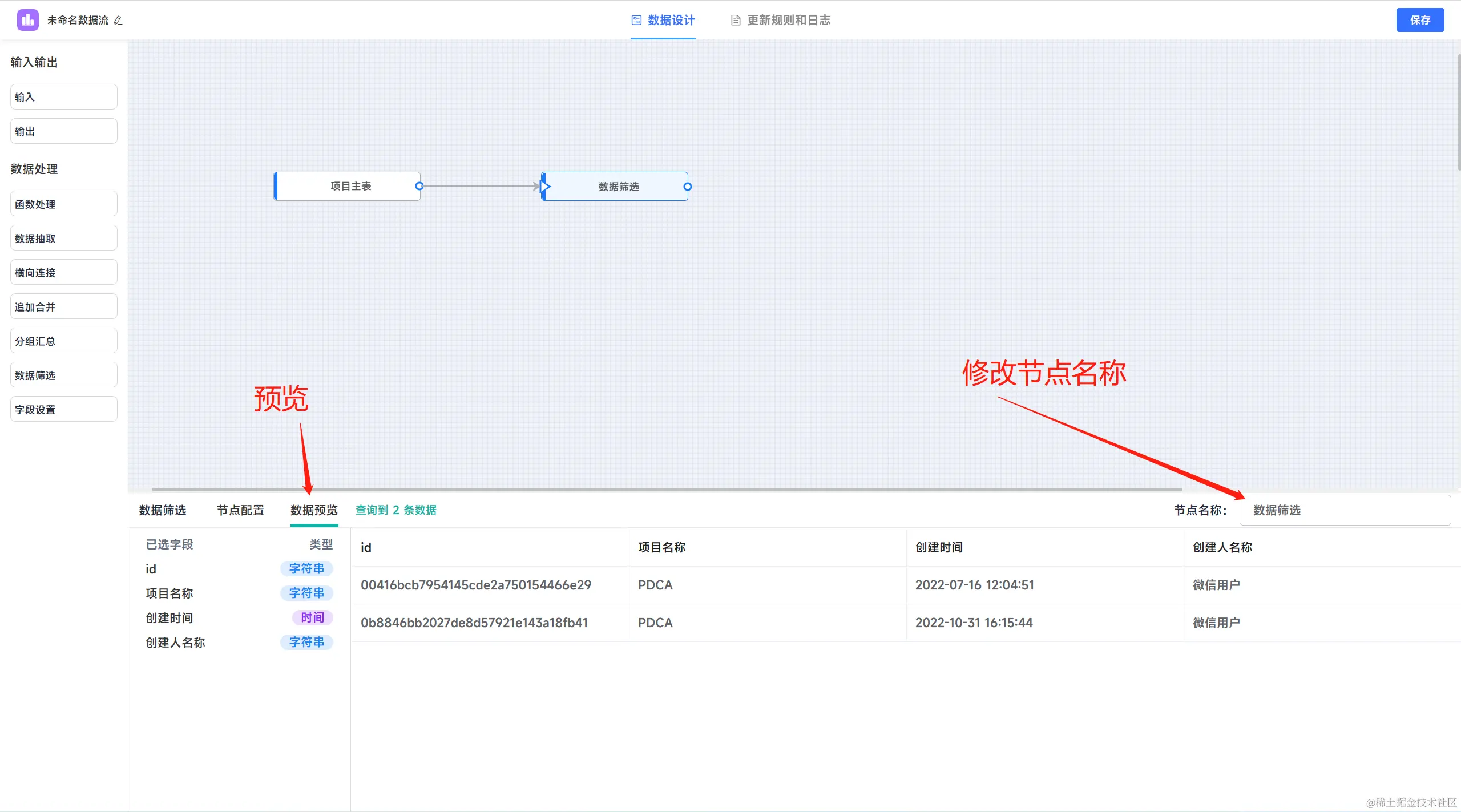Open the 节点配置 tab
Screen dimensions: 1461x812
click(x=240, y=510)
